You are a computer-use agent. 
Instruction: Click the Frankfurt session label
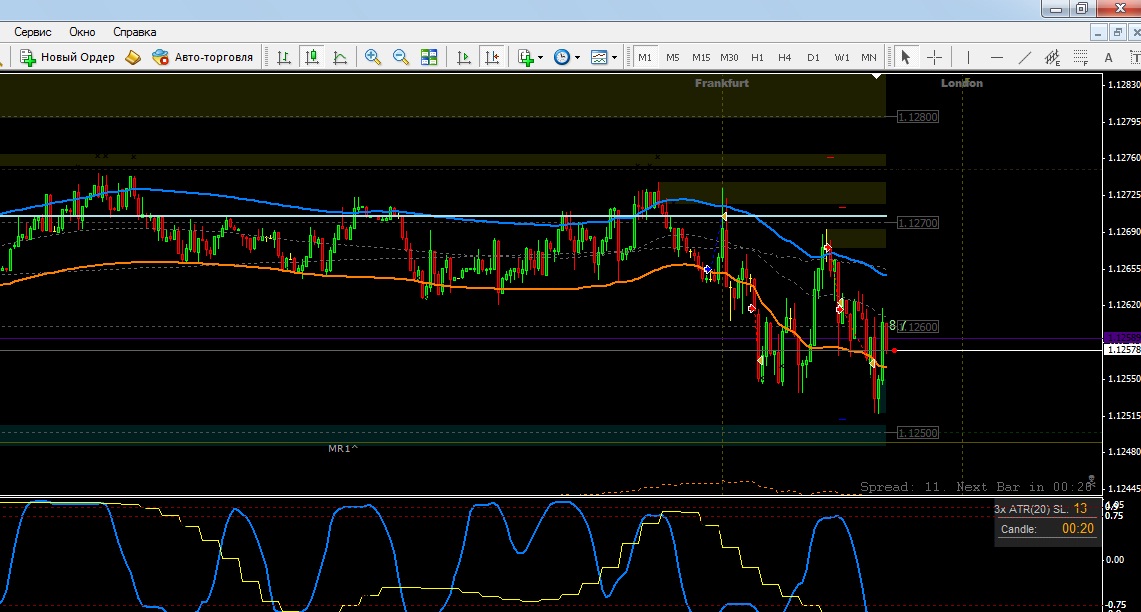(721, 83)
